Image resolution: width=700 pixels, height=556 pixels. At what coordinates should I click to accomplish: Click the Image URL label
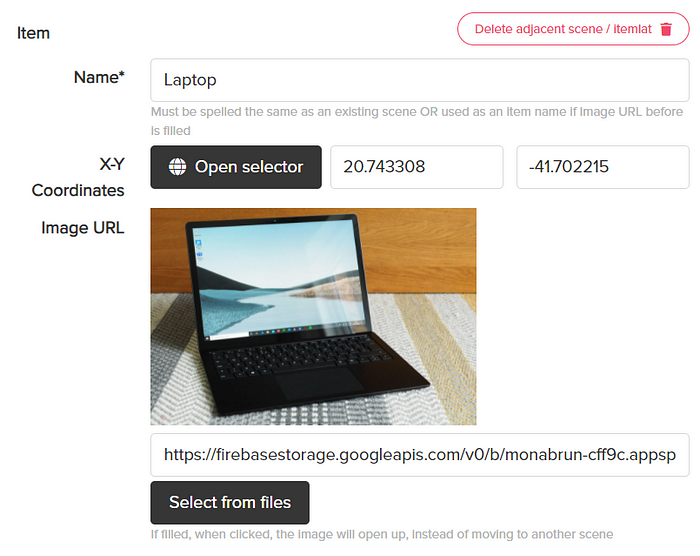click(x=83, y=228)
